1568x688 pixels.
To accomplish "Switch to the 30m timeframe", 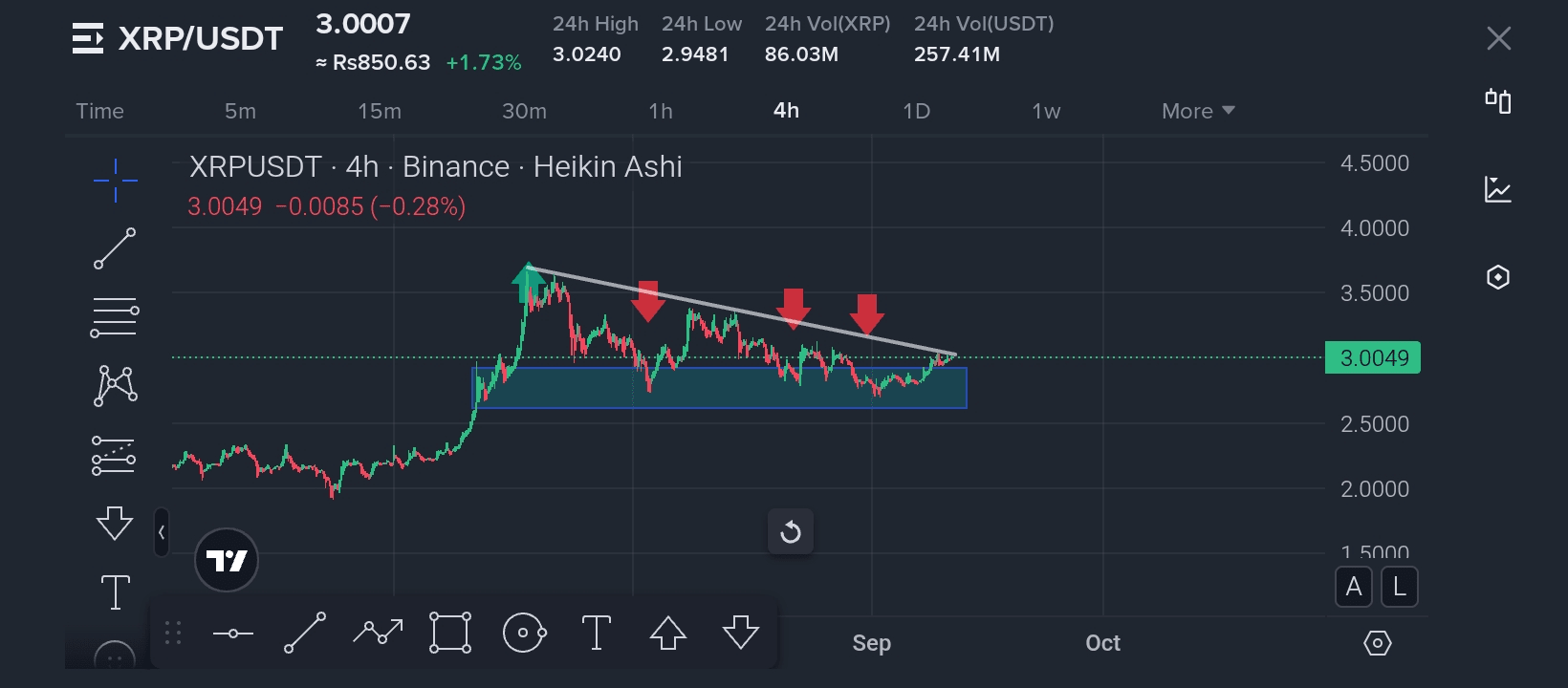I will pos(525,111).
